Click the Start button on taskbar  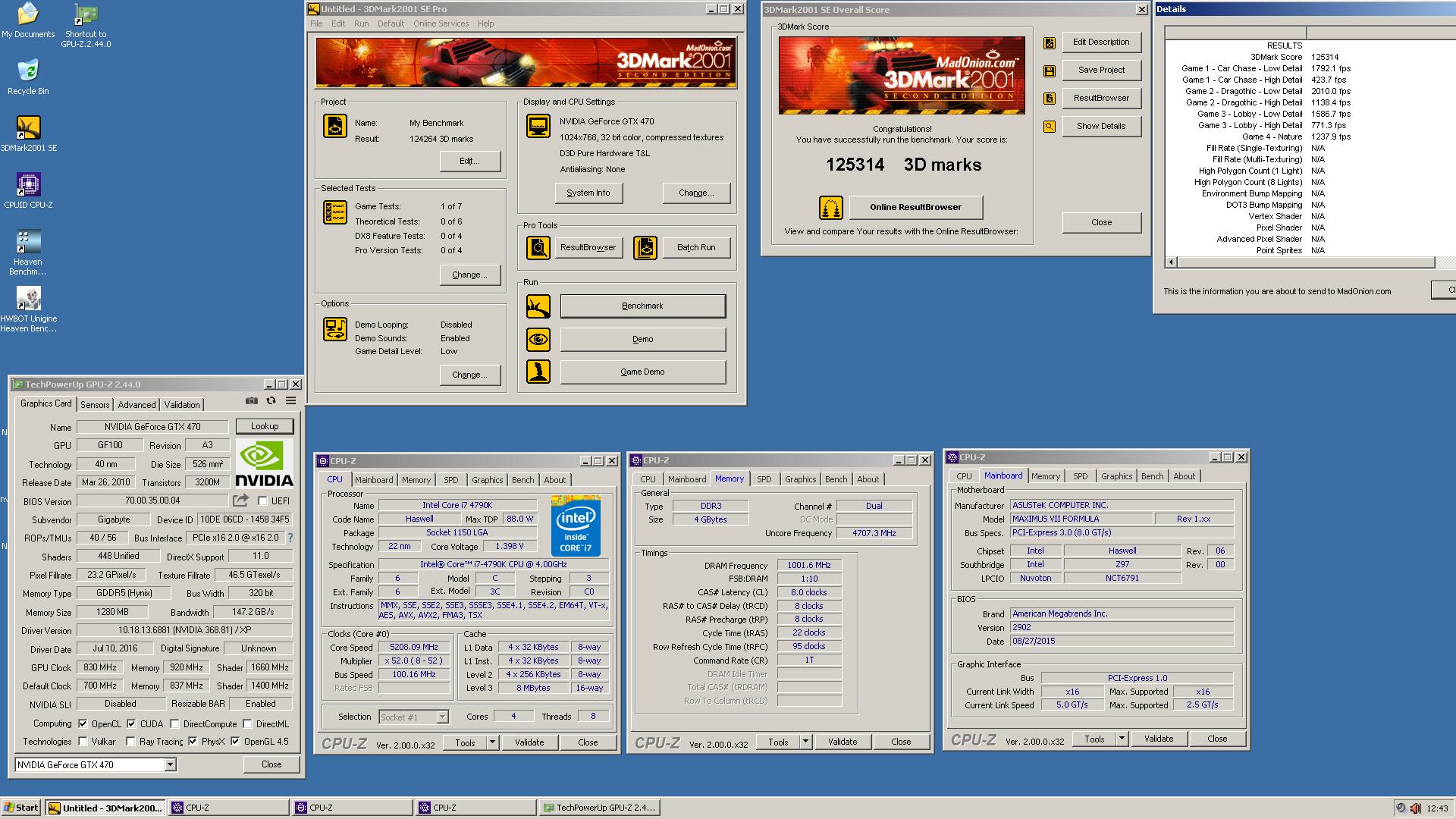click(22, 808)
